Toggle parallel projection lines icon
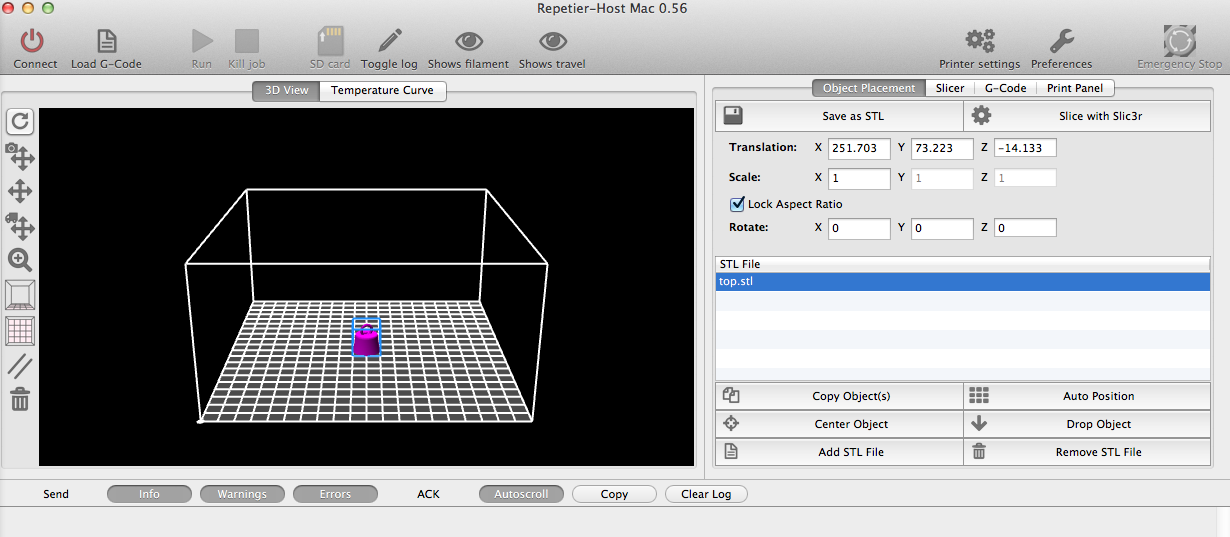1230x537 pixels. click(21, 365)
